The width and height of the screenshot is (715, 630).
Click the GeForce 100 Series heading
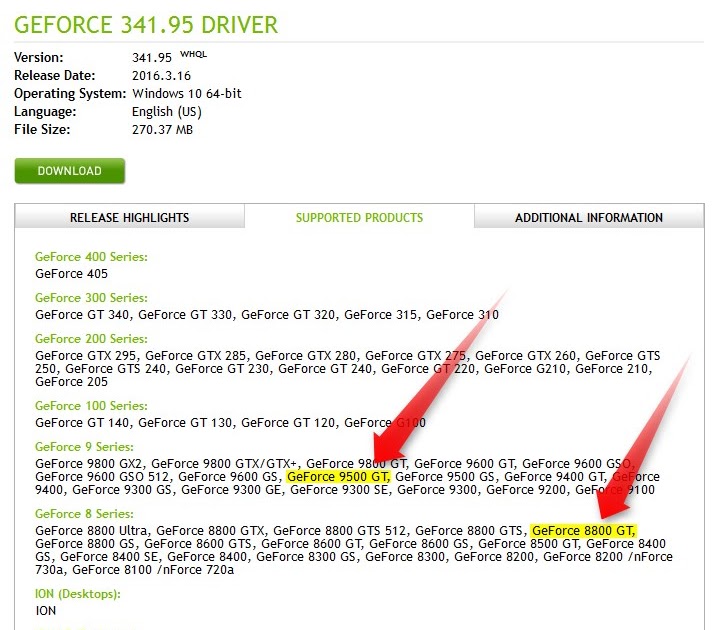click(x=91, y=406)
